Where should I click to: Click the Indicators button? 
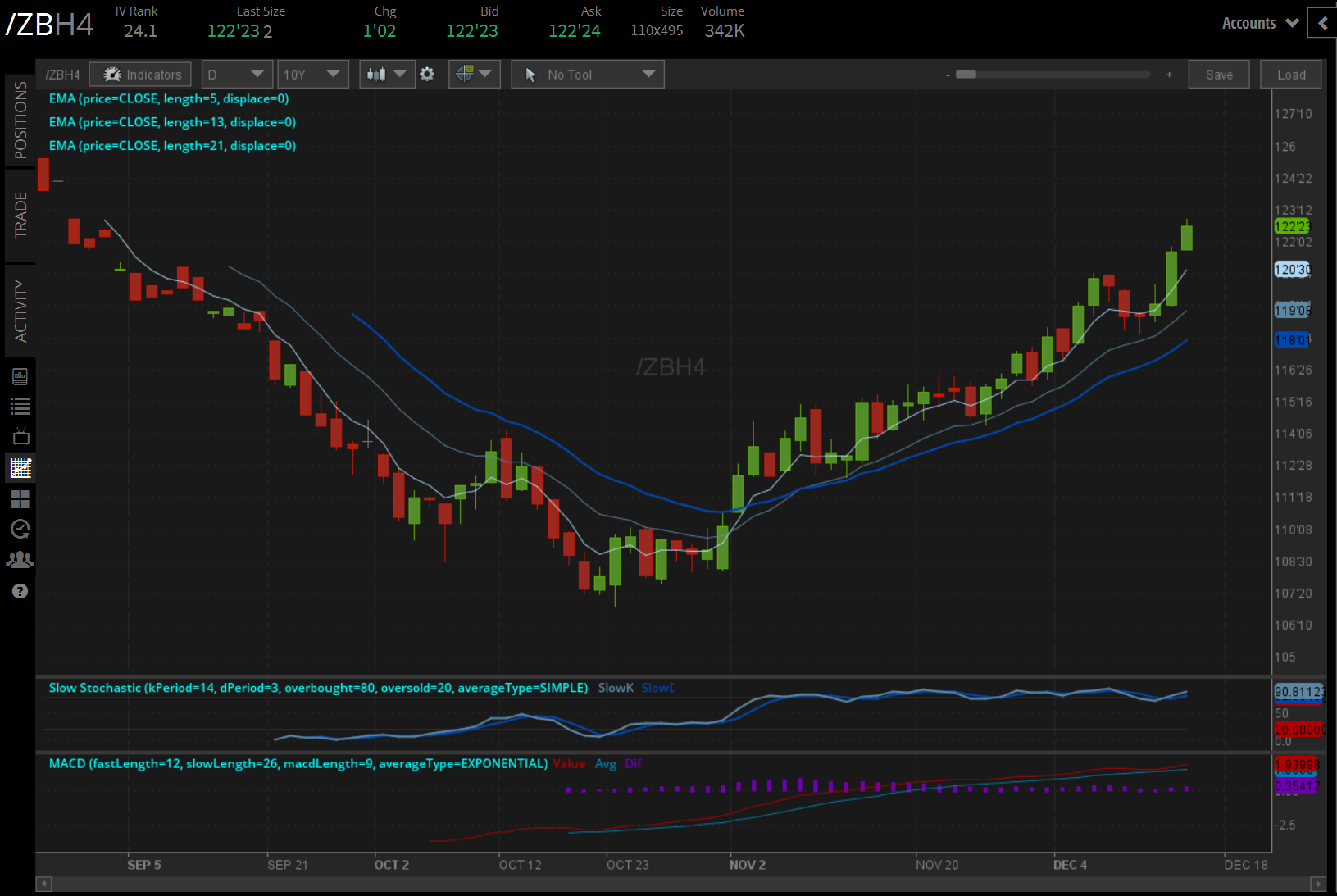[x=141, y=75]
